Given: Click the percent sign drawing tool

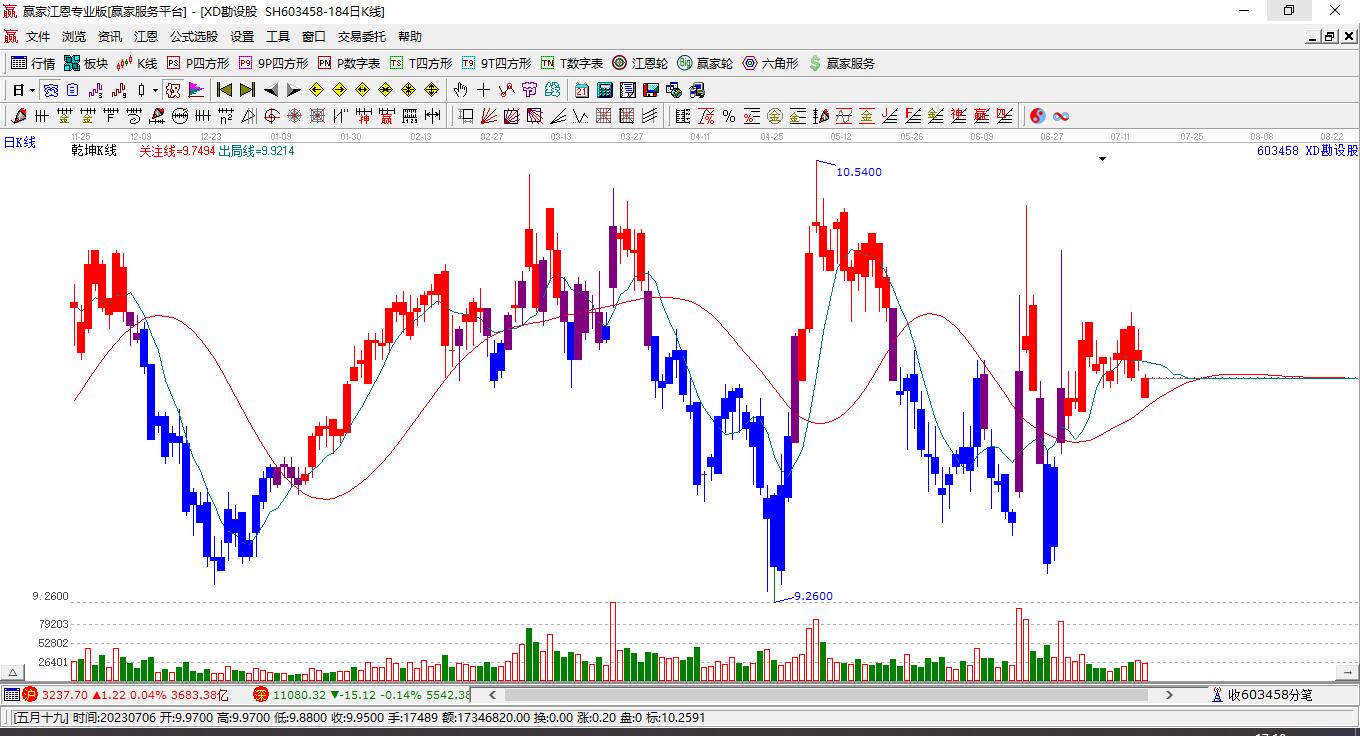Looking at the screenshot, I should 729,116.
